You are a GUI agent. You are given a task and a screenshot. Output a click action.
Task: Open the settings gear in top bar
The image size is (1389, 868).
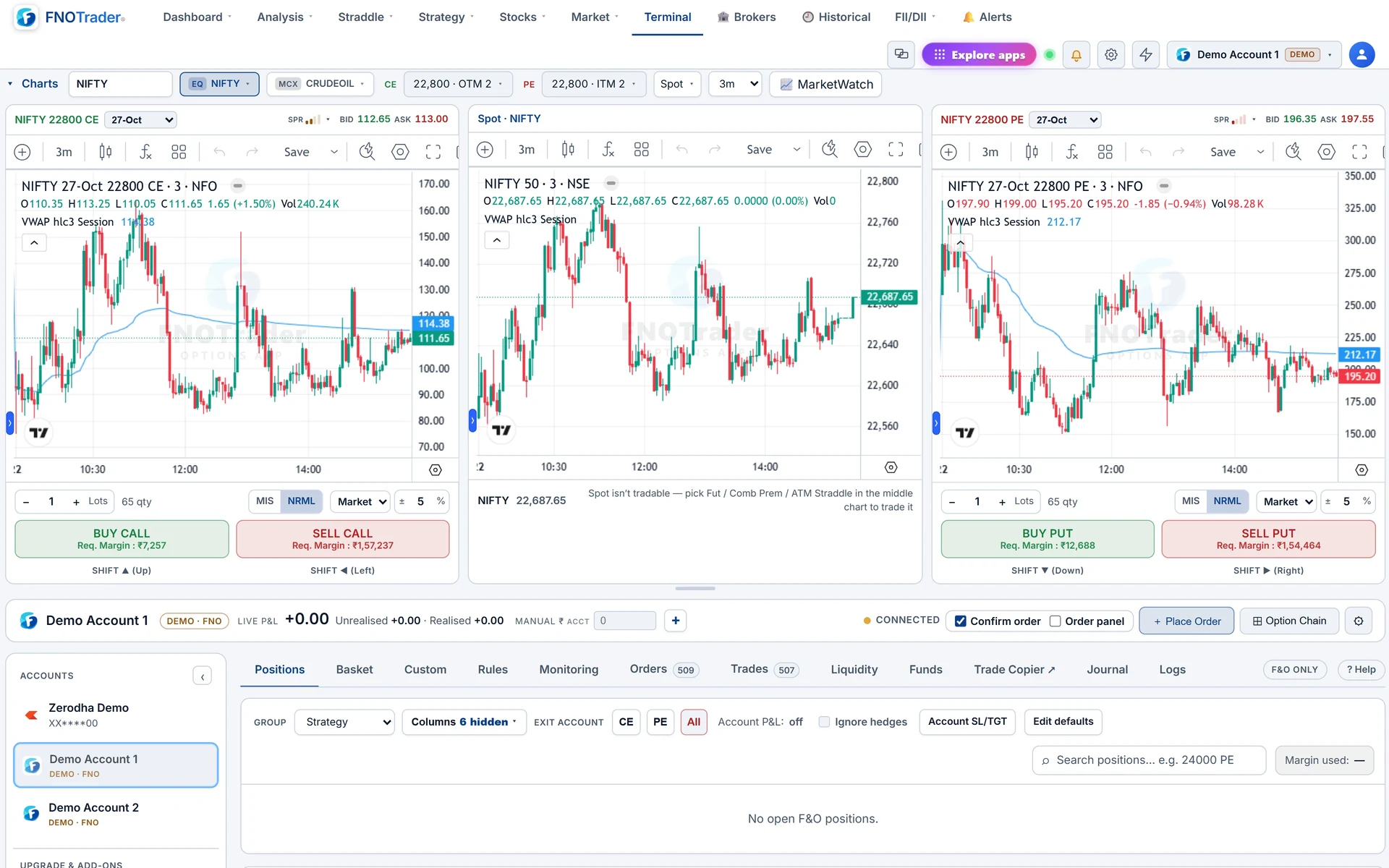pyautogui.click(x=1111, y=55)
